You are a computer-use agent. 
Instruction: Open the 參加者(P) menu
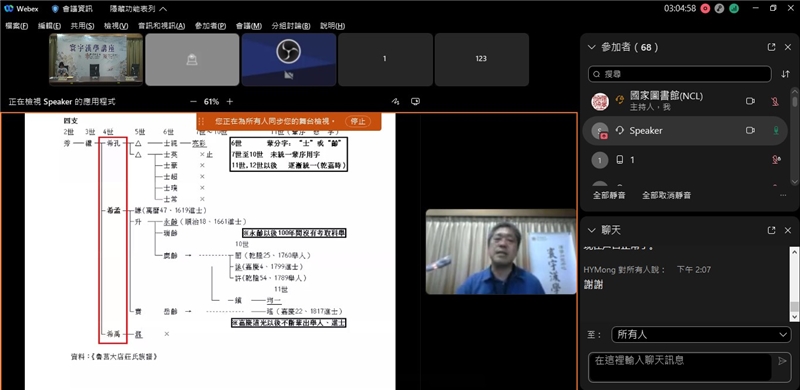click(x=210, y=26)
